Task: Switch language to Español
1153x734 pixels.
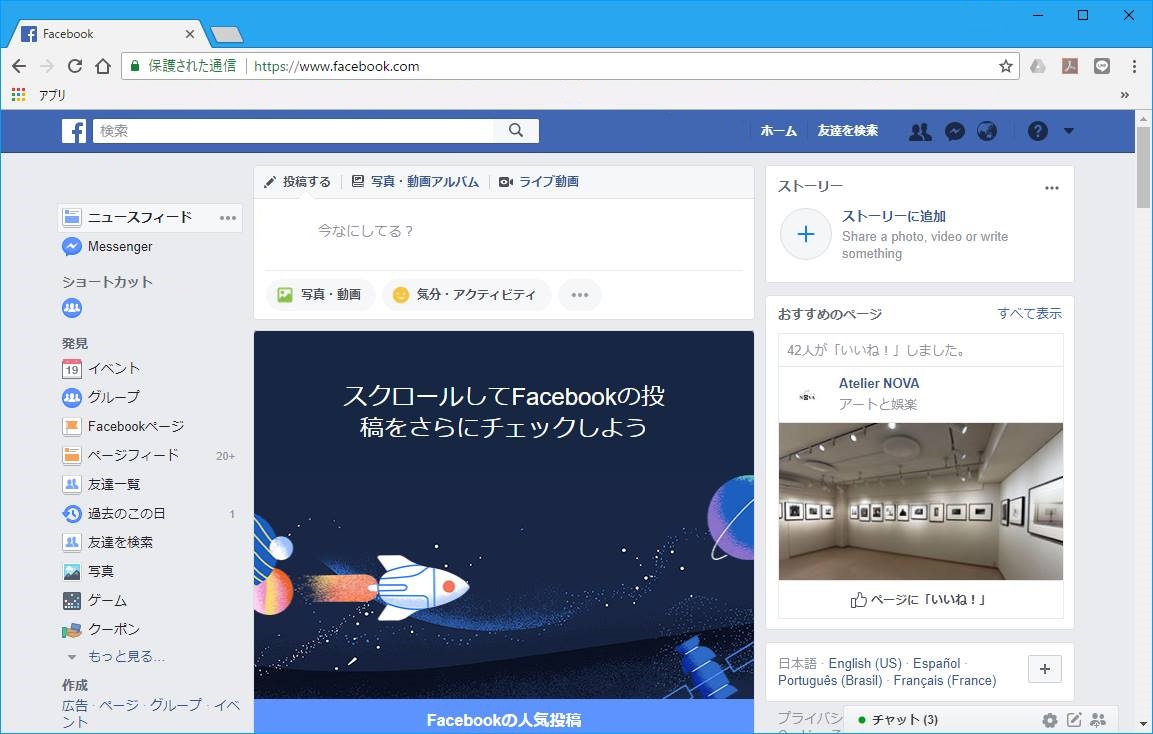Action: (x=936, y=663)
